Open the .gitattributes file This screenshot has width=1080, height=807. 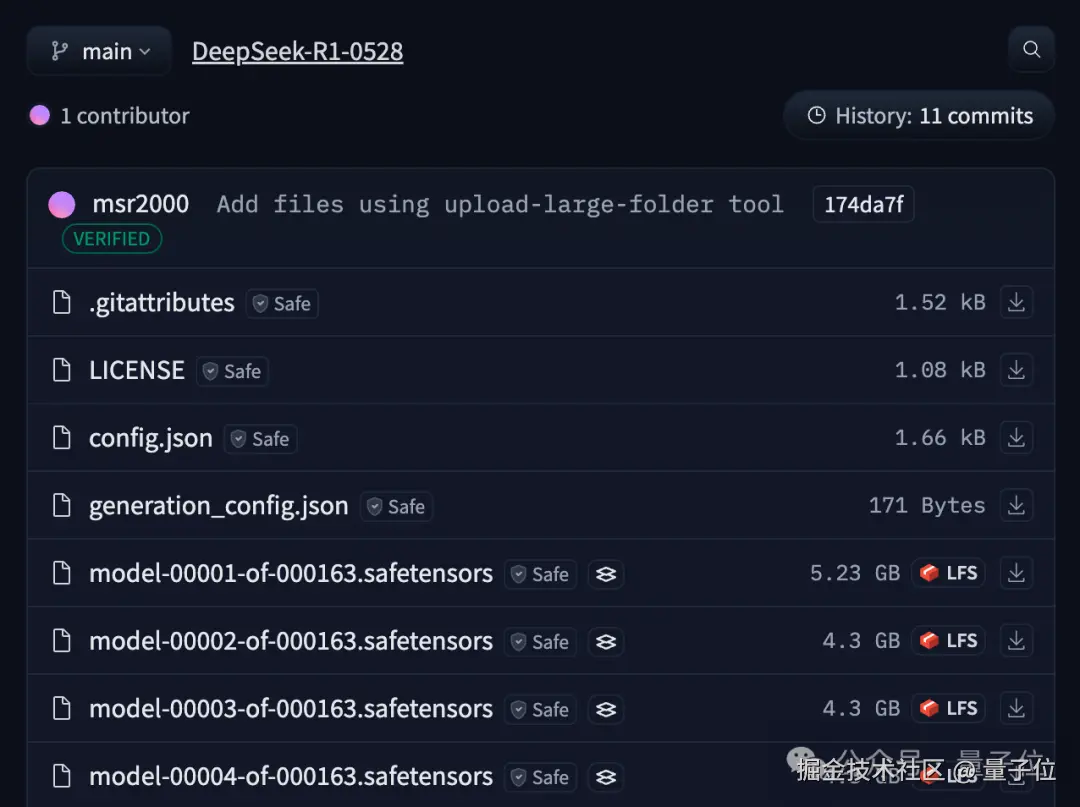[162, 303]
